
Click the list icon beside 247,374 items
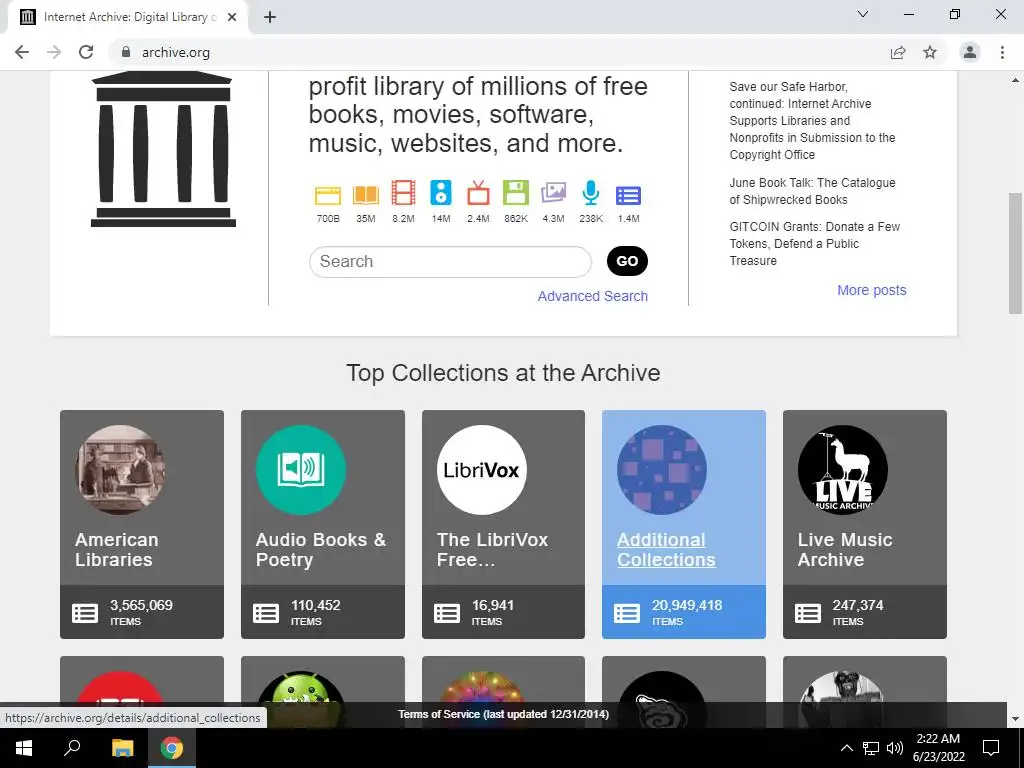click(808, 613)
